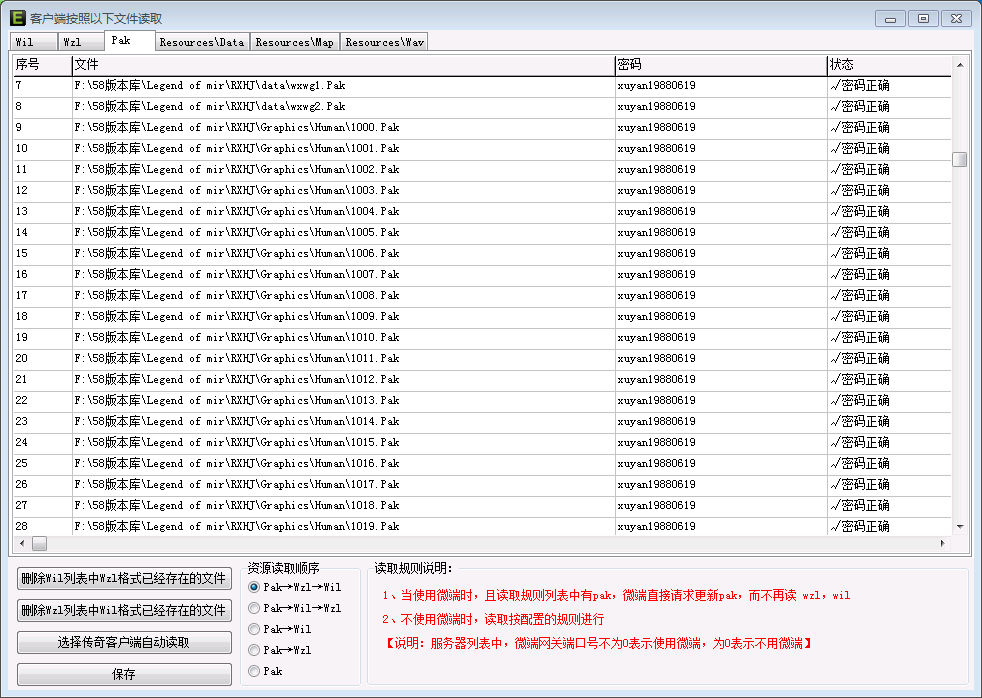Open the Resources\Map tab

coord(294,42)
